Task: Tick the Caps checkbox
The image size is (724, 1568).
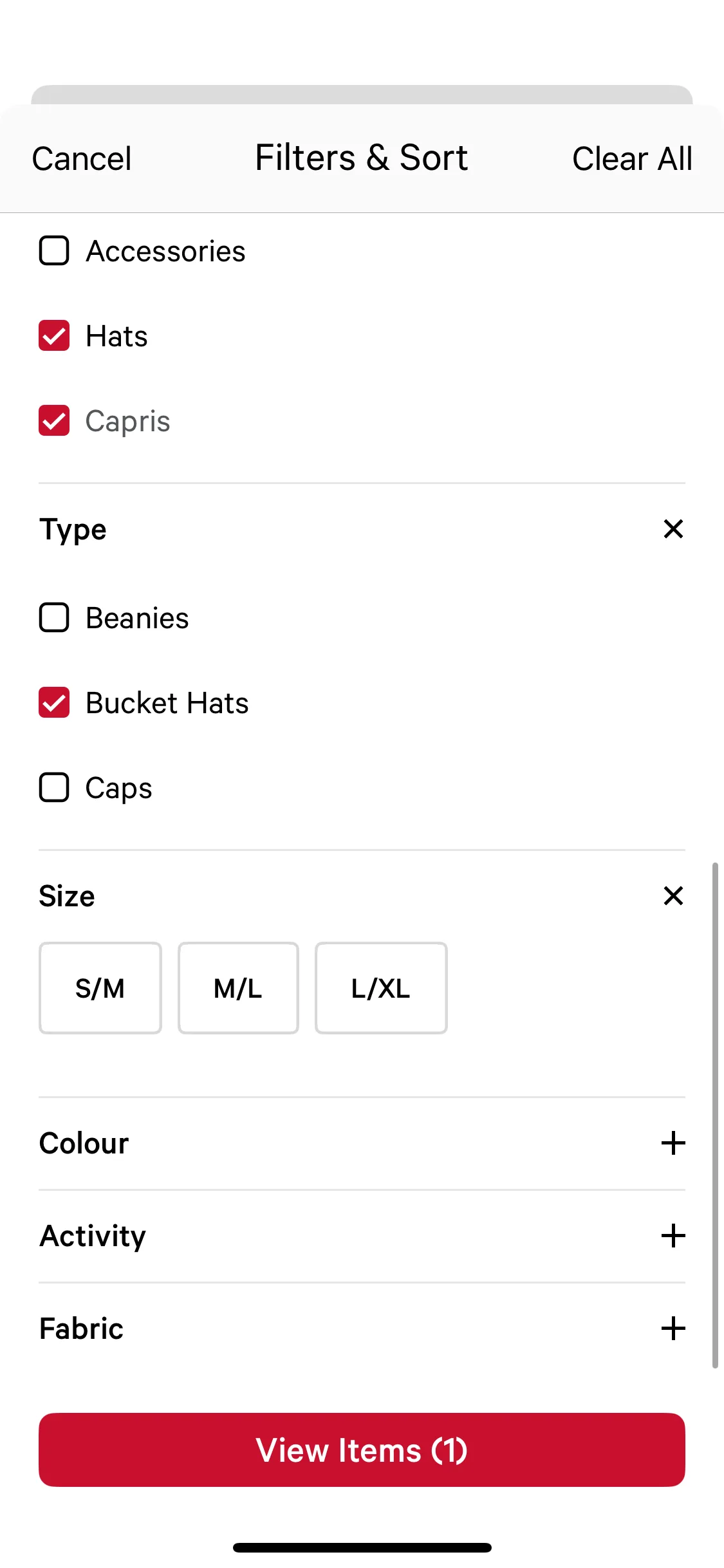Action: pyautogui.click(x=54, y=787)
